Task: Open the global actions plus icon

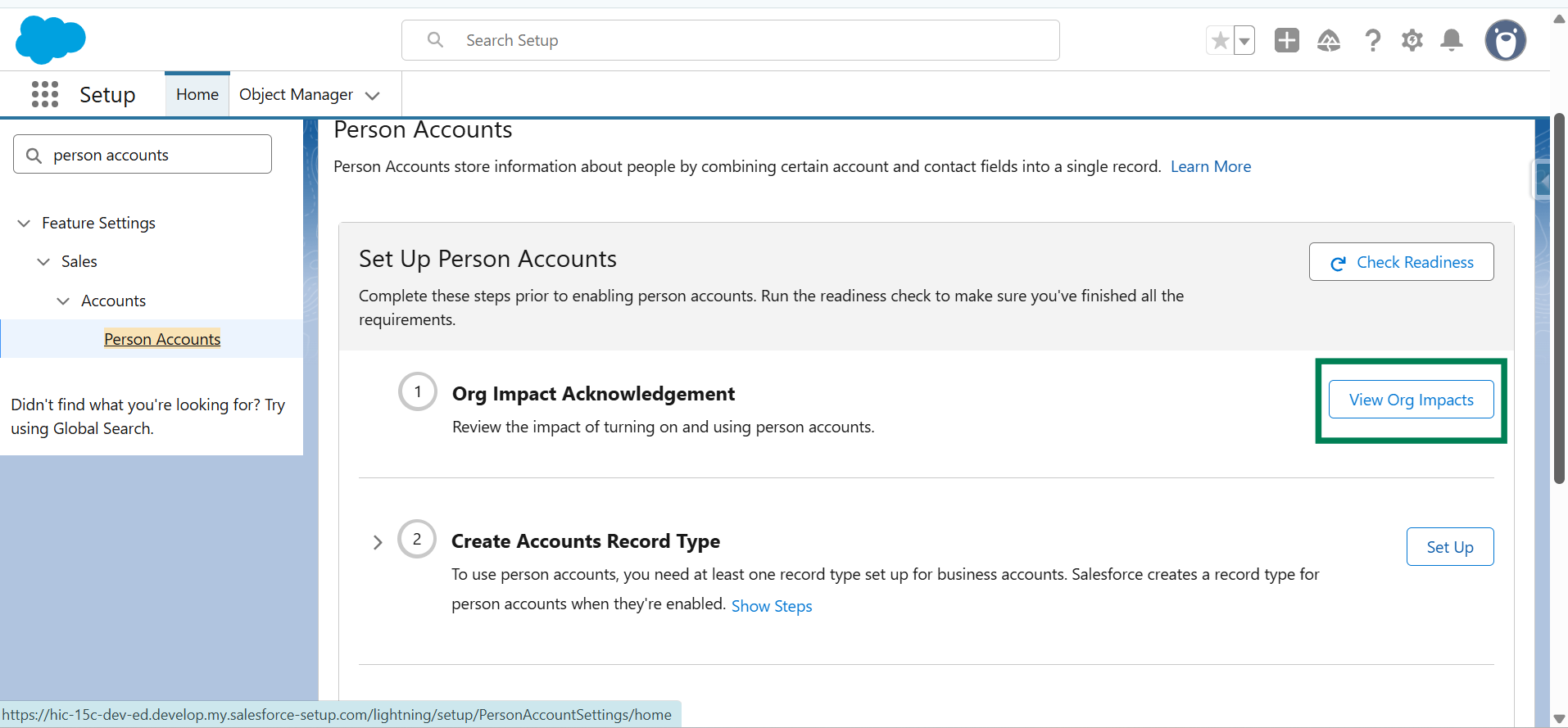Action: (x=1286, y=40)
